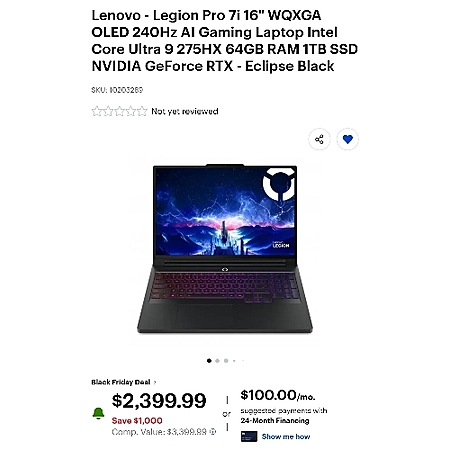Click the $100.00/mo. financing offer
The height and width of the screenshot is (450, 450).
coord(278,396)
